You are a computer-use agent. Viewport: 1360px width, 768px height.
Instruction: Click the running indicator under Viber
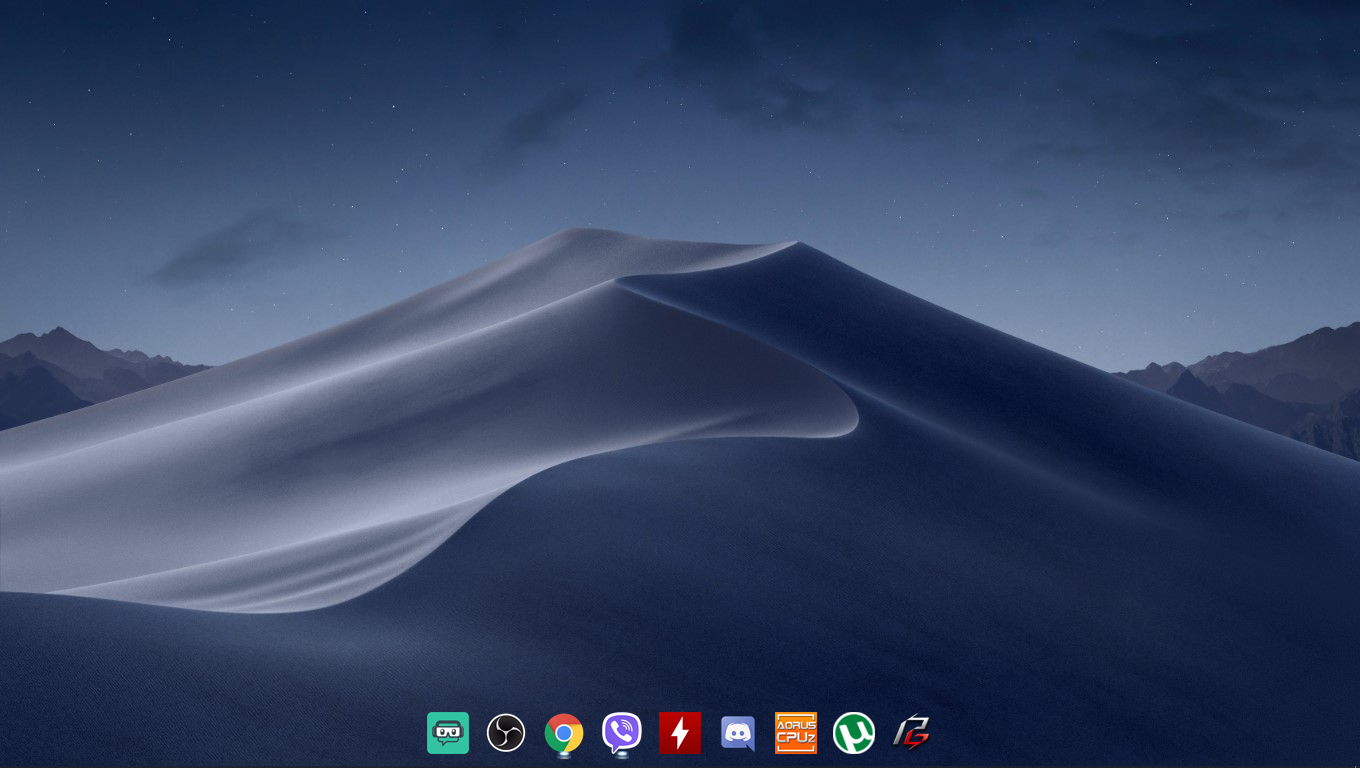622,756
